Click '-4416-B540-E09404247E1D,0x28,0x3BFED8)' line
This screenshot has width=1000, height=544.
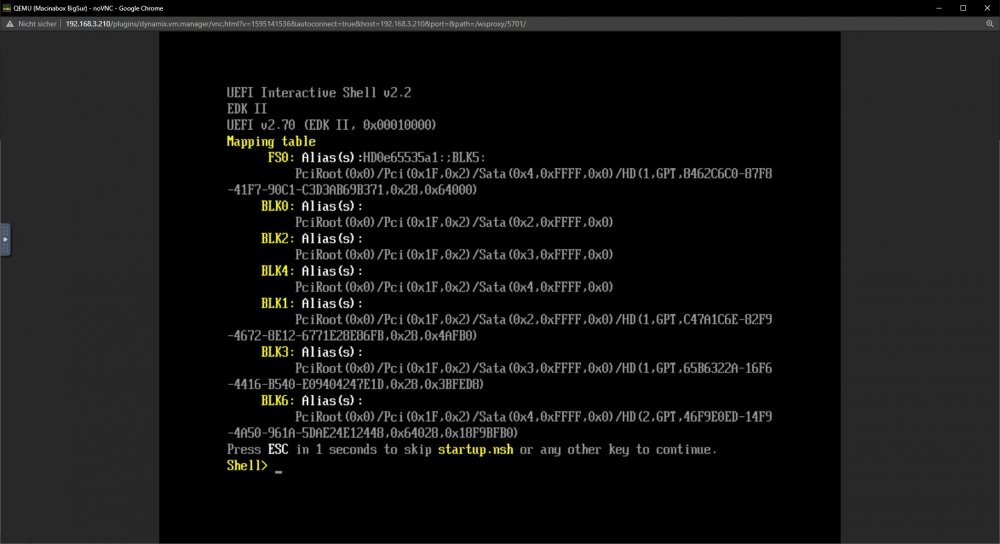click(x=355, y=385)
